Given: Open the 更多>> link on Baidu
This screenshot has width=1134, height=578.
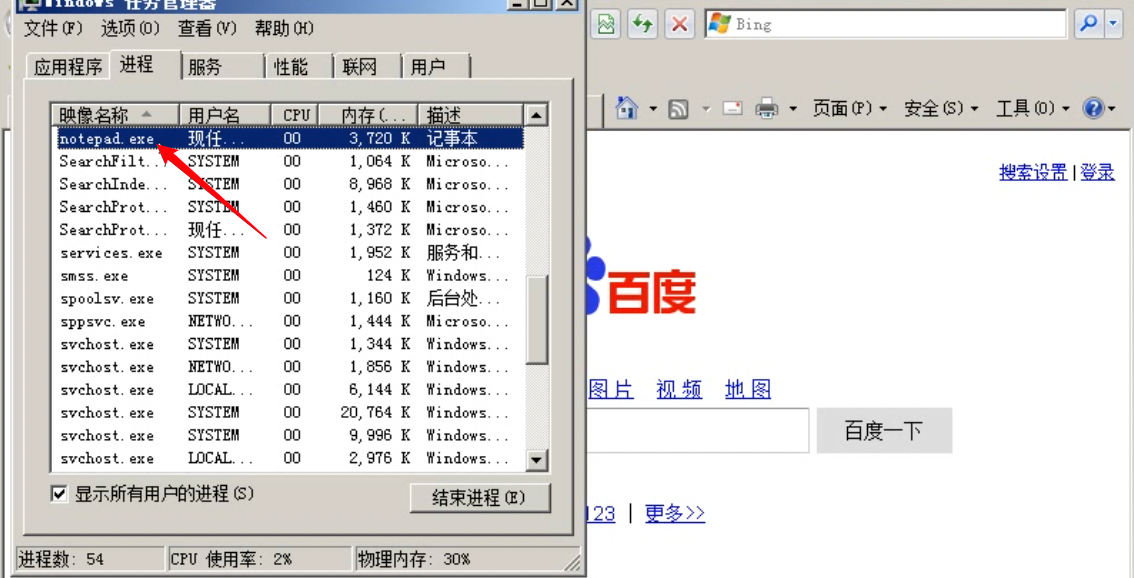Looking at the screenshot, I should (675, 514).
